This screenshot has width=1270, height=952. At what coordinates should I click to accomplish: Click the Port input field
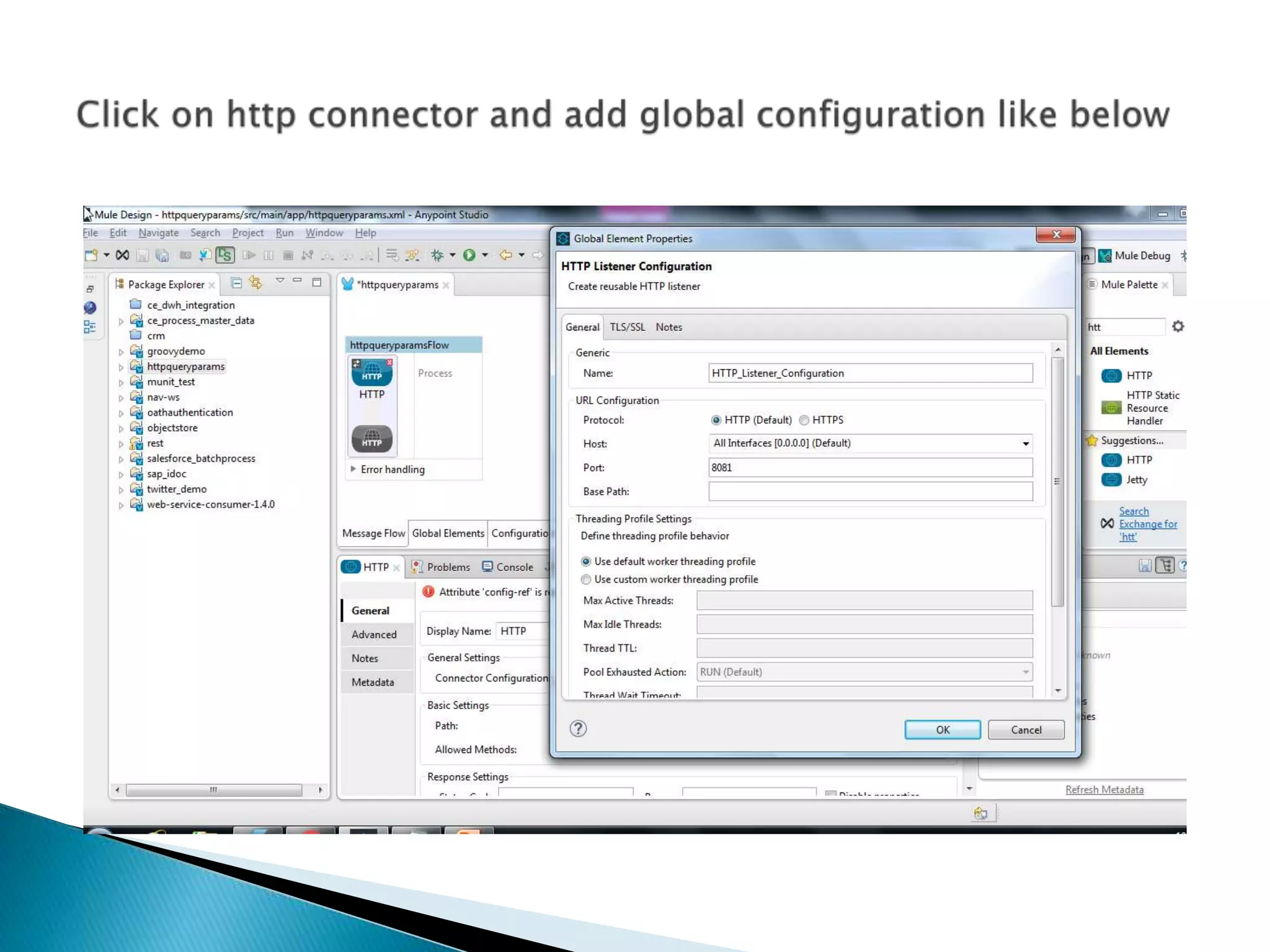pos(869,467)
